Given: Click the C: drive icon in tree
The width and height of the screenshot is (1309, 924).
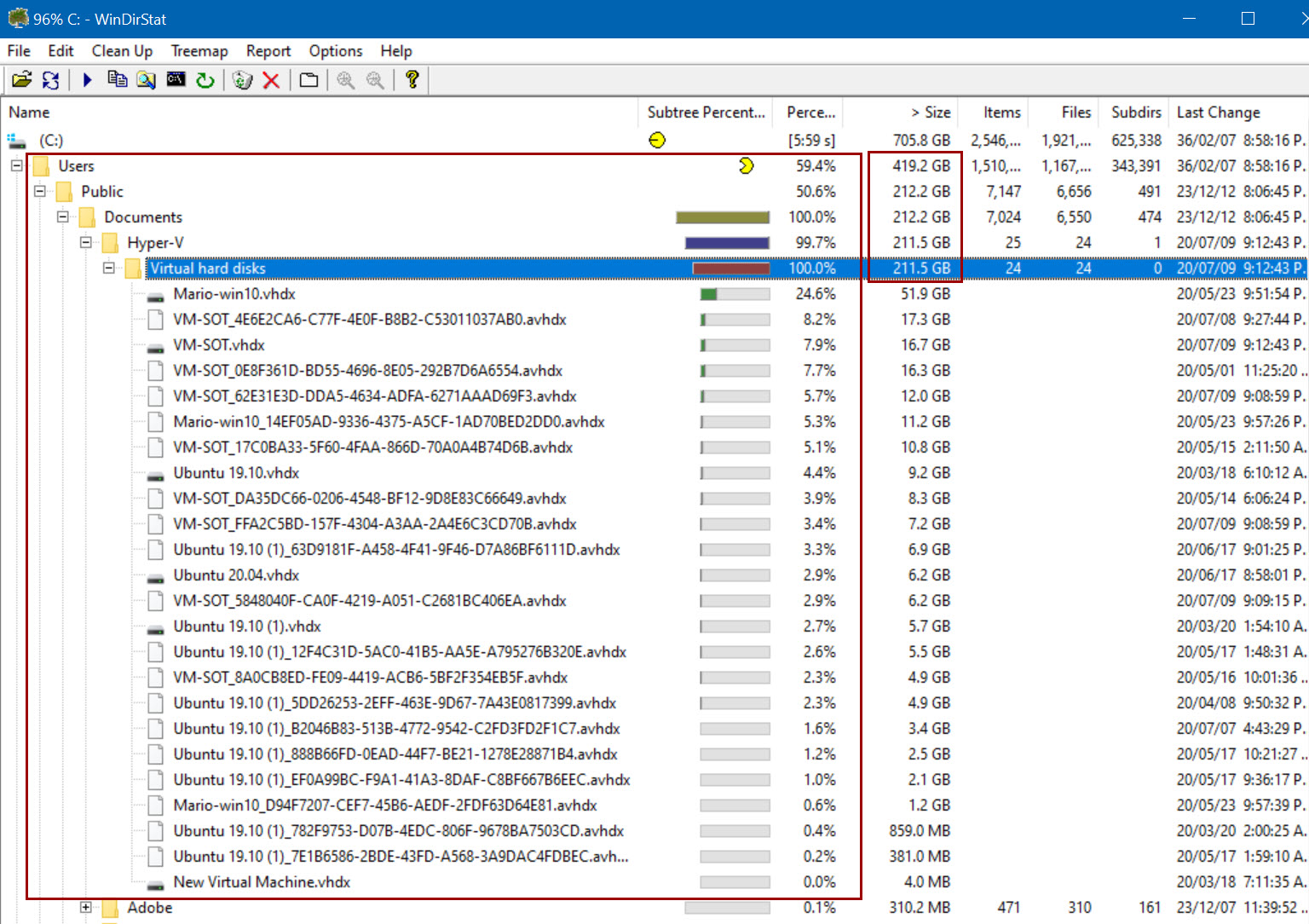Looking at the screenshot, I should coord(16,141).
